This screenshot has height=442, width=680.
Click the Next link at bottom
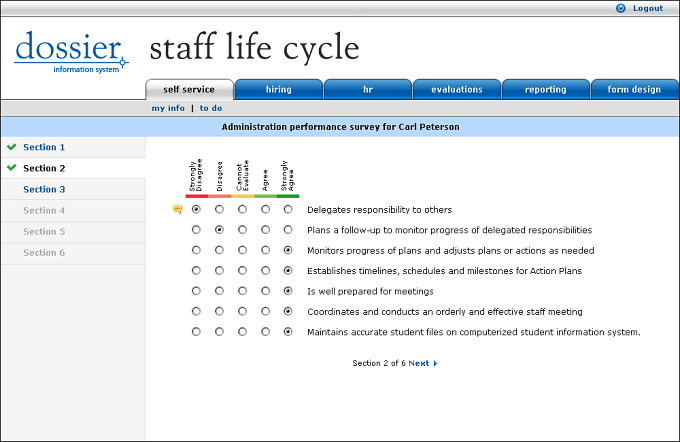pos(418,363)
